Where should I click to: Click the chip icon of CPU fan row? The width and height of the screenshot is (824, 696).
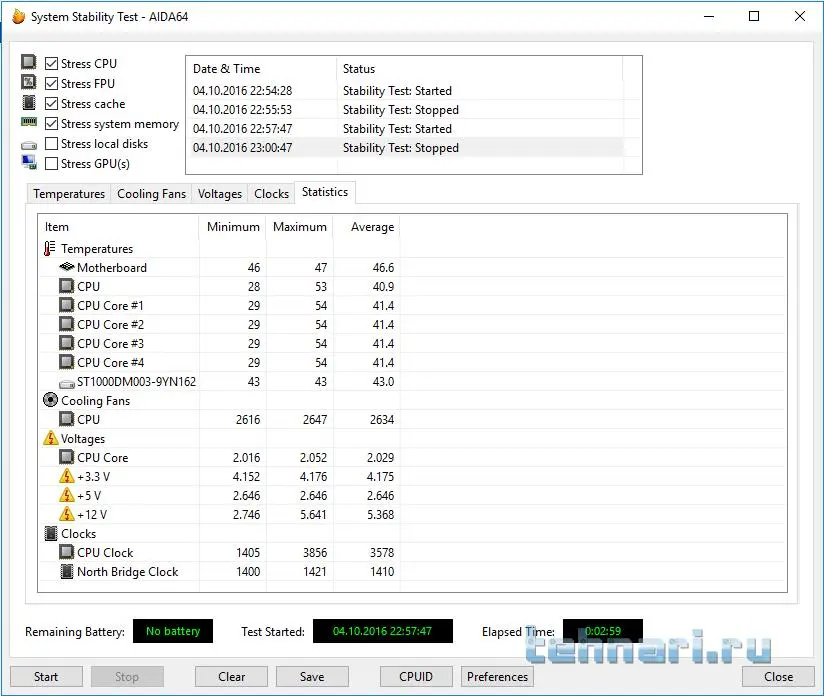pyautogui.click(x=66, y=419)
